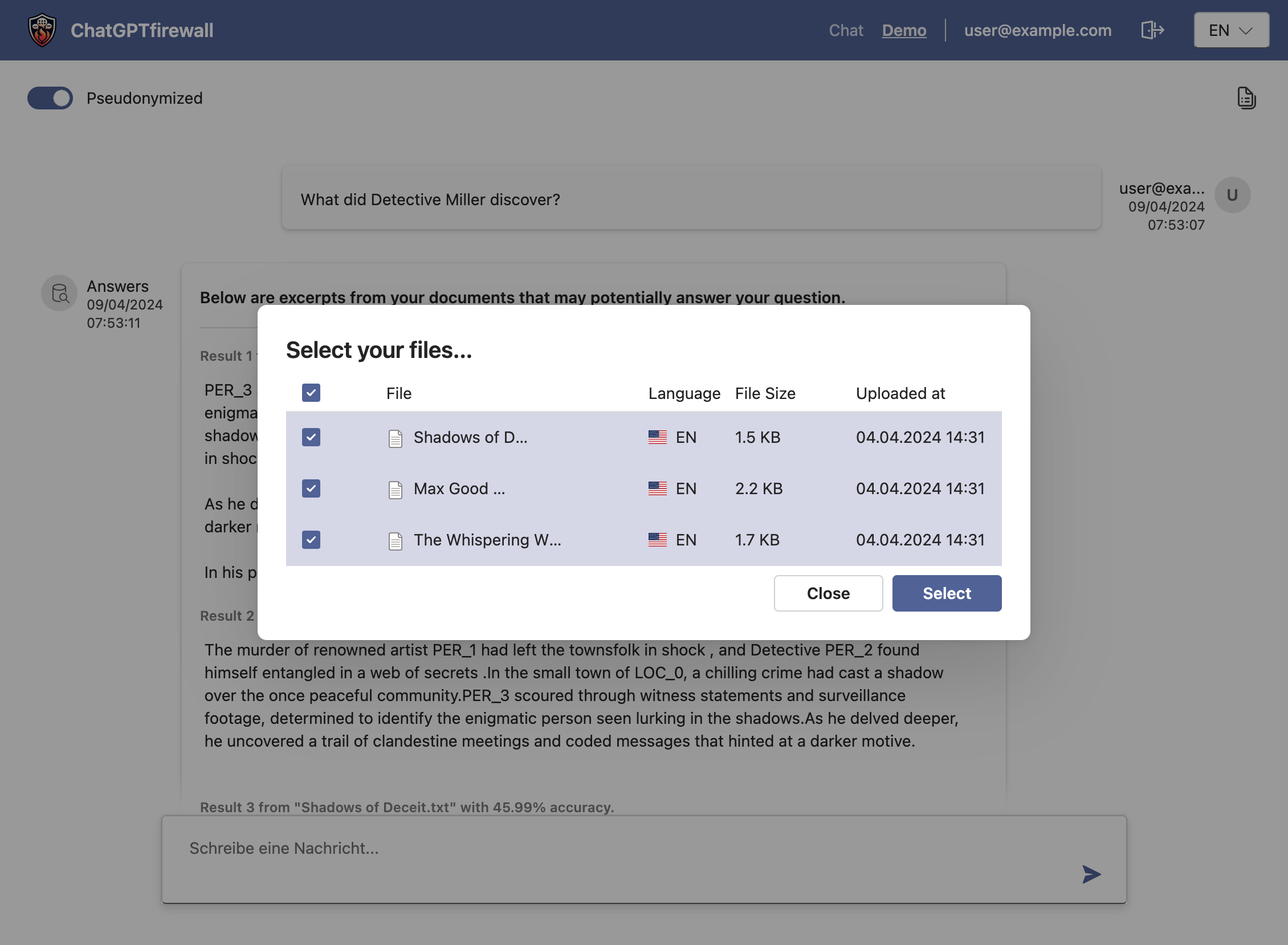Click the send message arrow icon
1288x945 pixels.
1091,874
